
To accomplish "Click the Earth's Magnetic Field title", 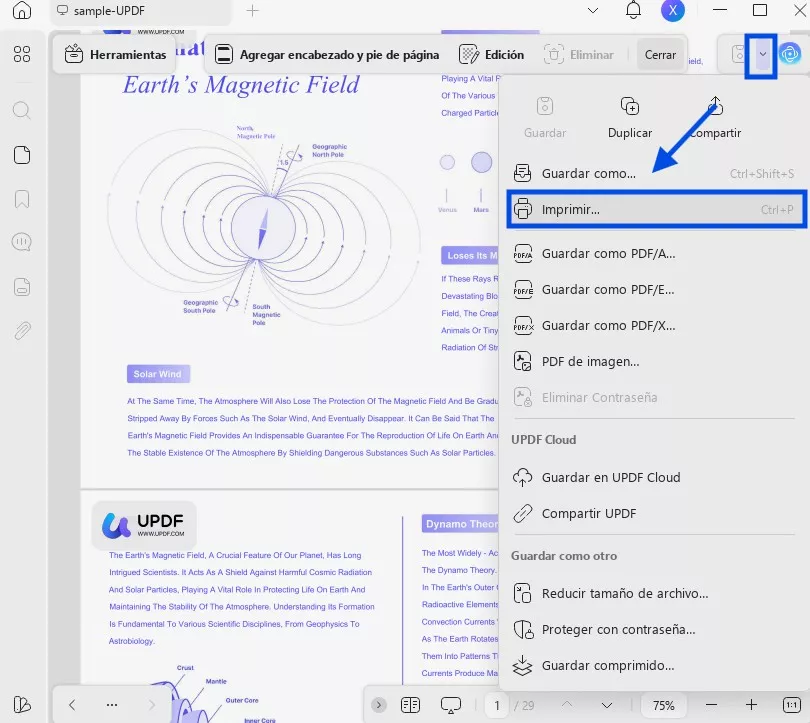I will 241,85.
